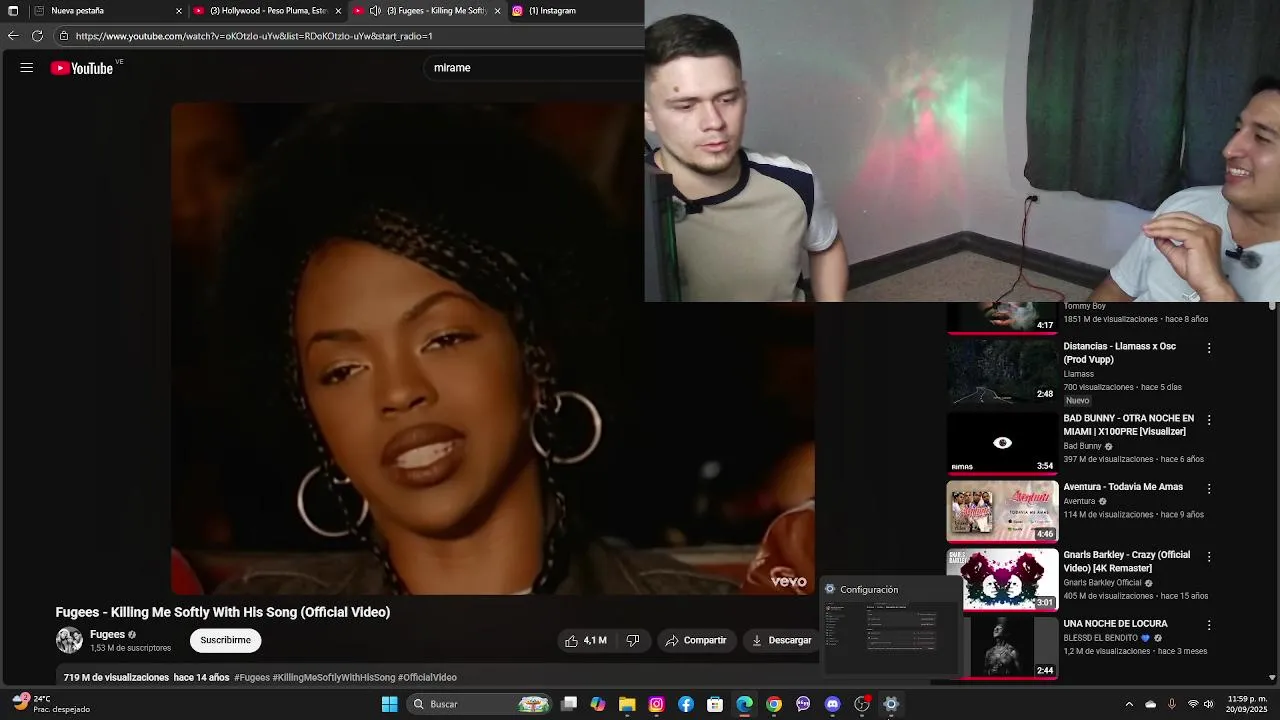Open the YouTube hamburger guide menu

[27, 68]
